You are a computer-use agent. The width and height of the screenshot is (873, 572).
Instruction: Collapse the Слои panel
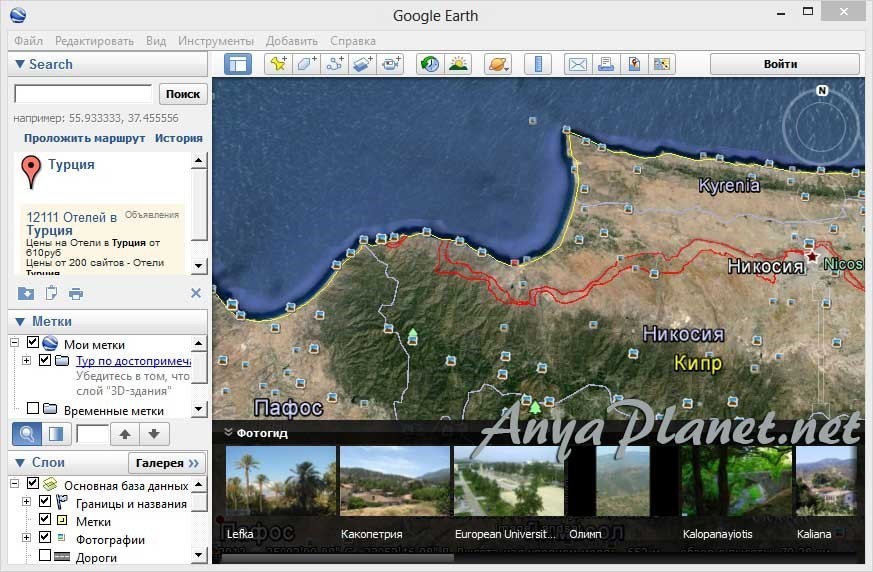tap(19, 463)
